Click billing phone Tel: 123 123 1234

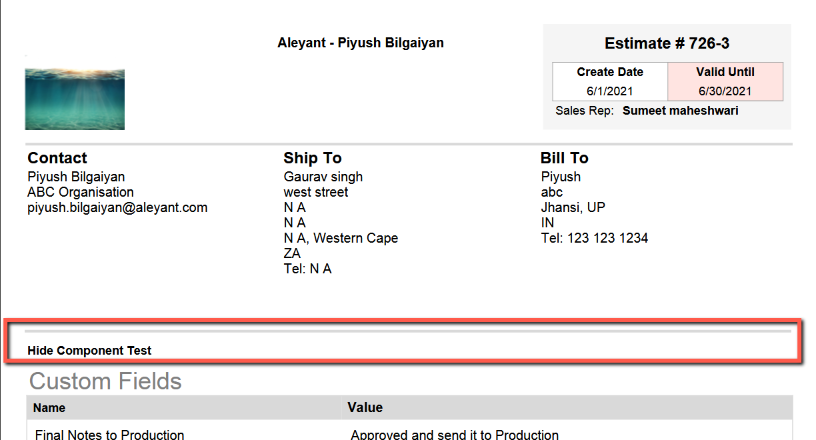point(594,238)
